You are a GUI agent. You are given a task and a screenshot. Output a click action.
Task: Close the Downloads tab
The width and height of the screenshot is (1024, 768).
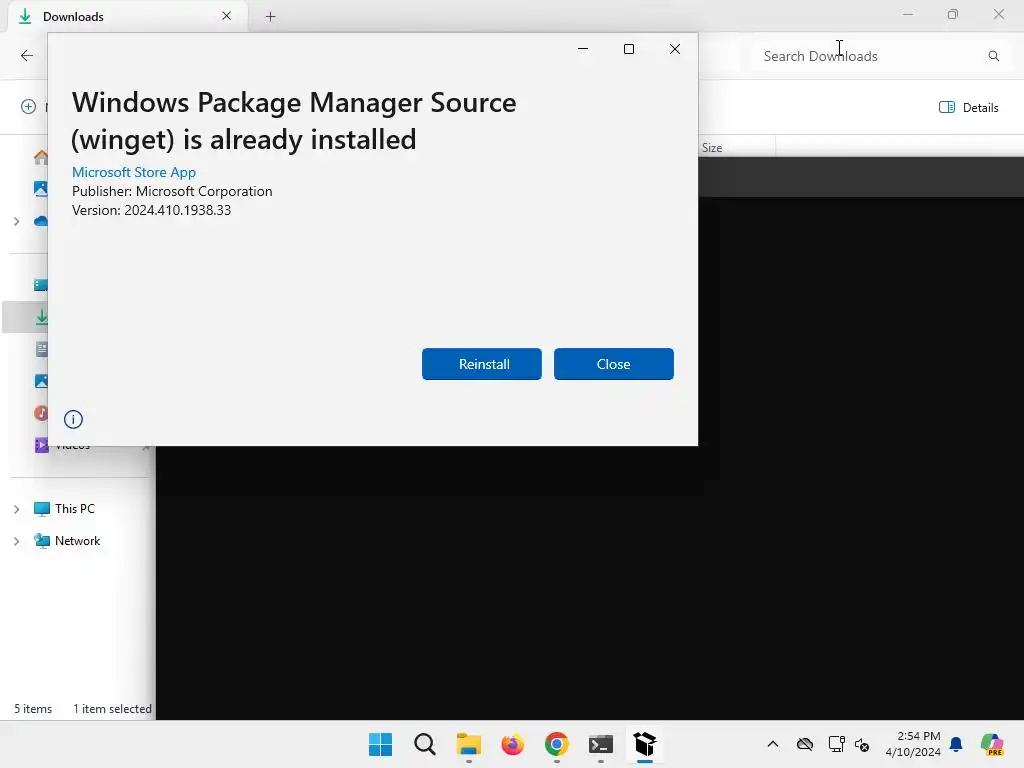tap(227, 16)
